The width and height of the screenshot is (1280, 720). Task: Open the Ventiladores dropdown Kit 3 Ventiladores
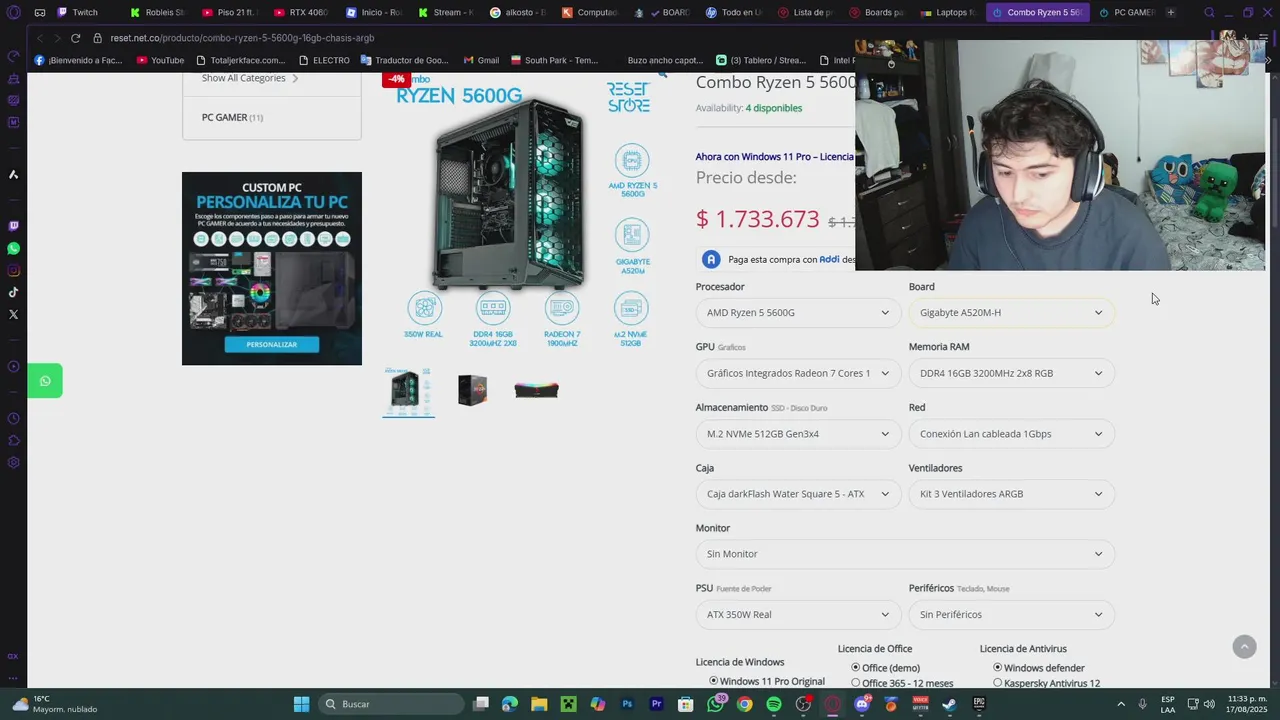click(x=1011, y=494)
